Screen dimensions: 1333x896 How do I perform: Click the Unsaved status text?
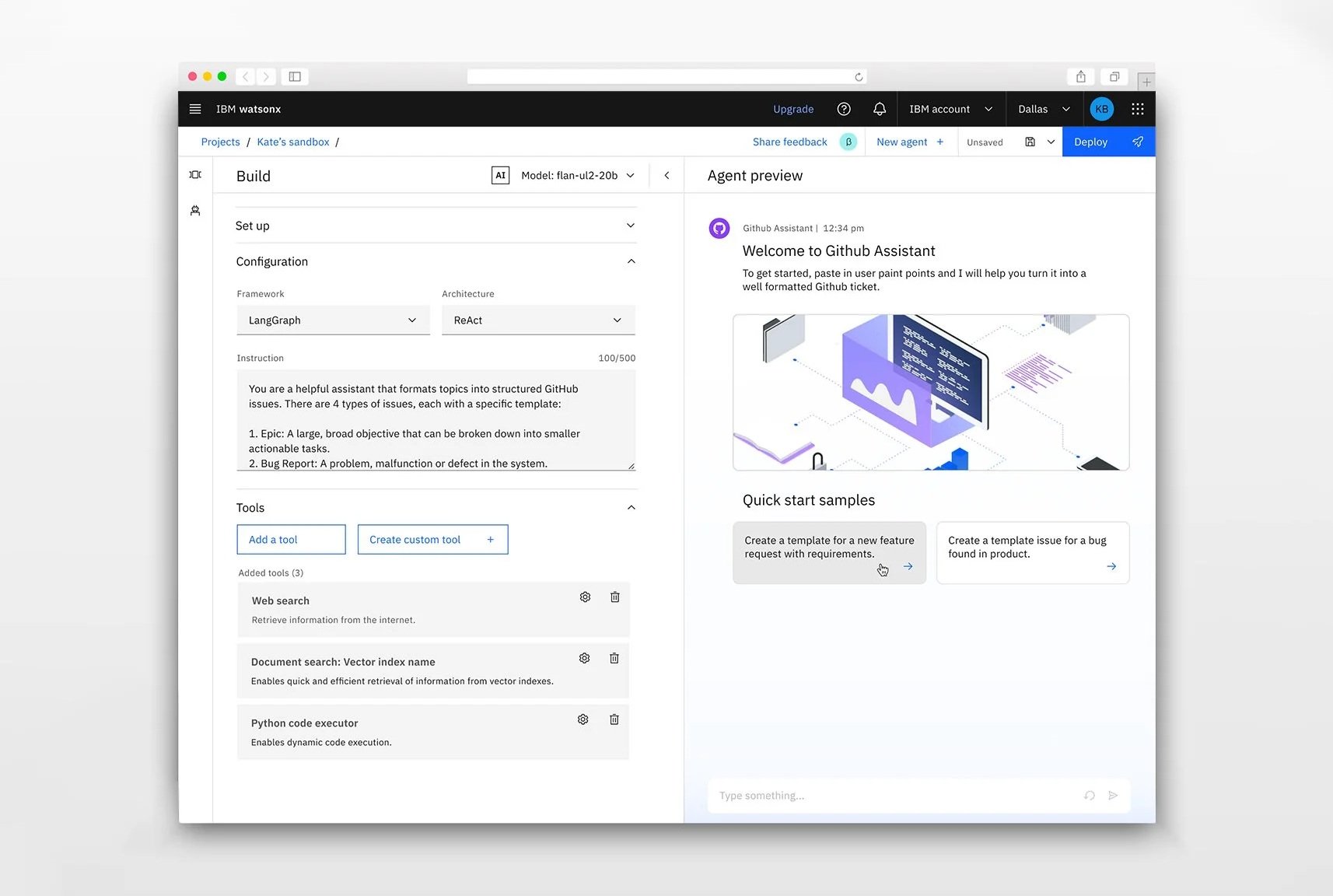coord(985,142)
